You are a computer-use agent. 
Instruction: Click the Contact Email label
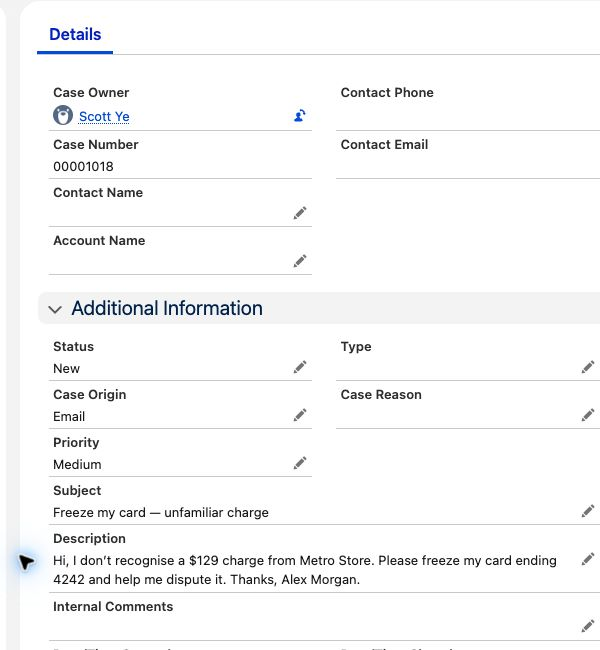[384, 145]
